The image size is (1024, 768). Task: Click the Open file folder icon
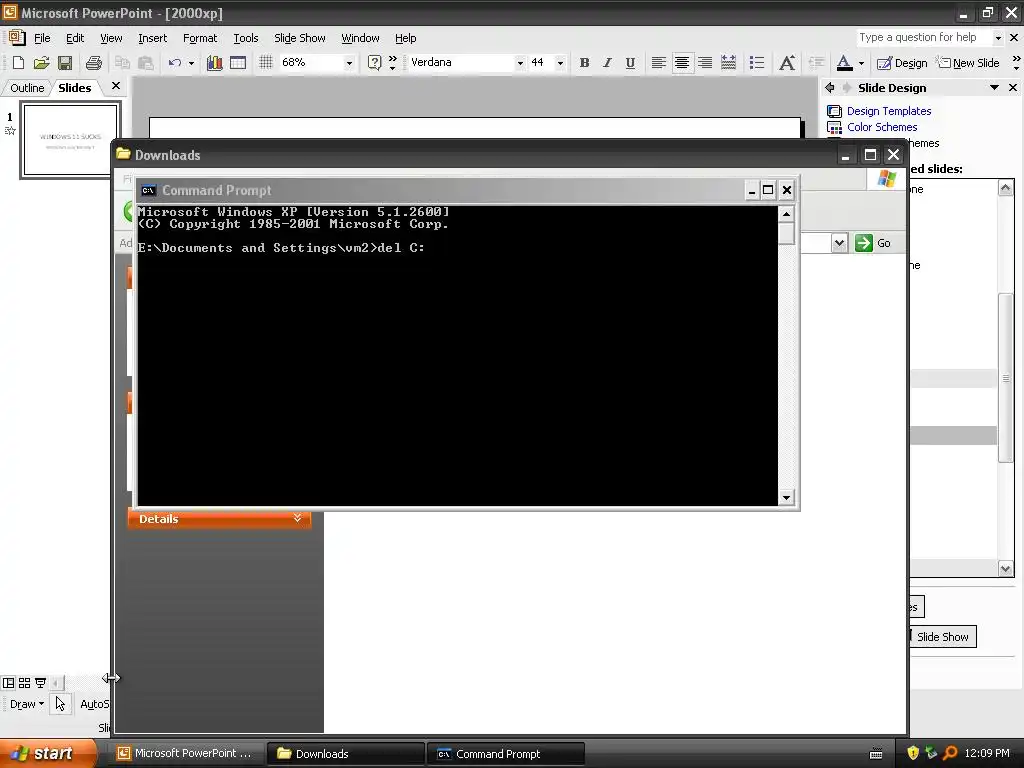tap(41, 63)
